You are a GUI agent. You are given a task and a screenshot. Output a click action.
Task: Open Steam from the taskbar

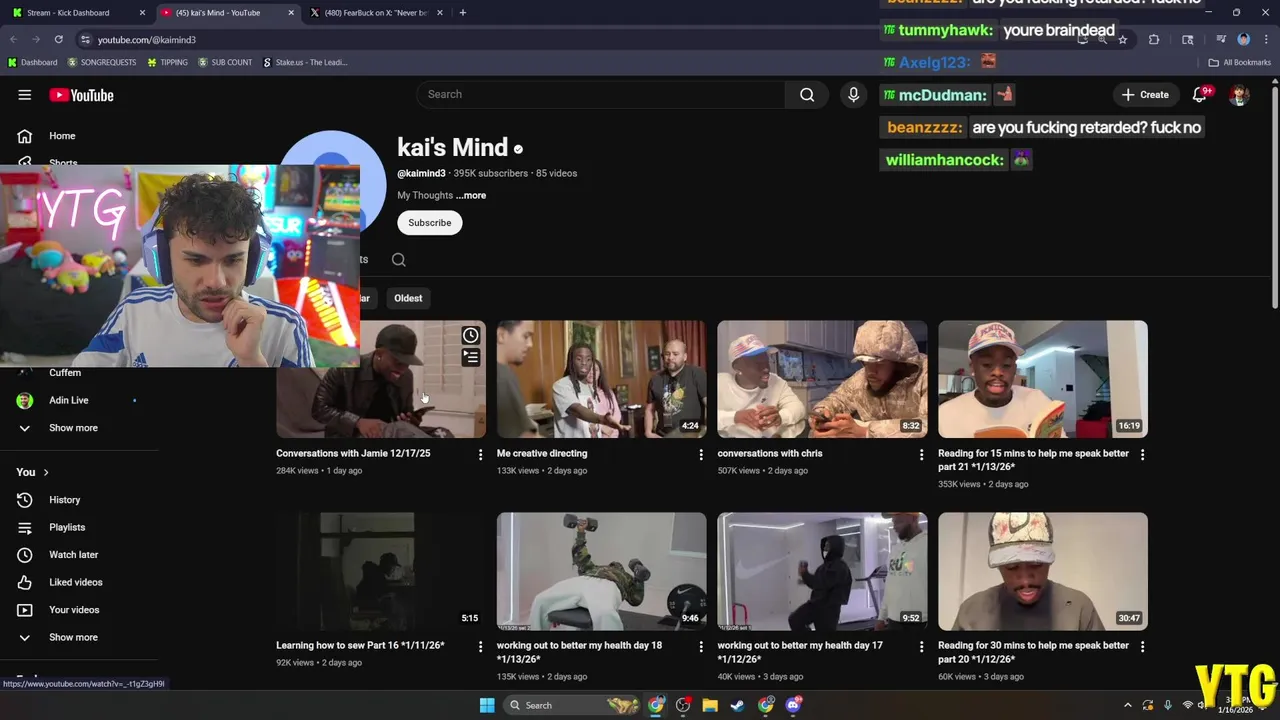(737, 705)
